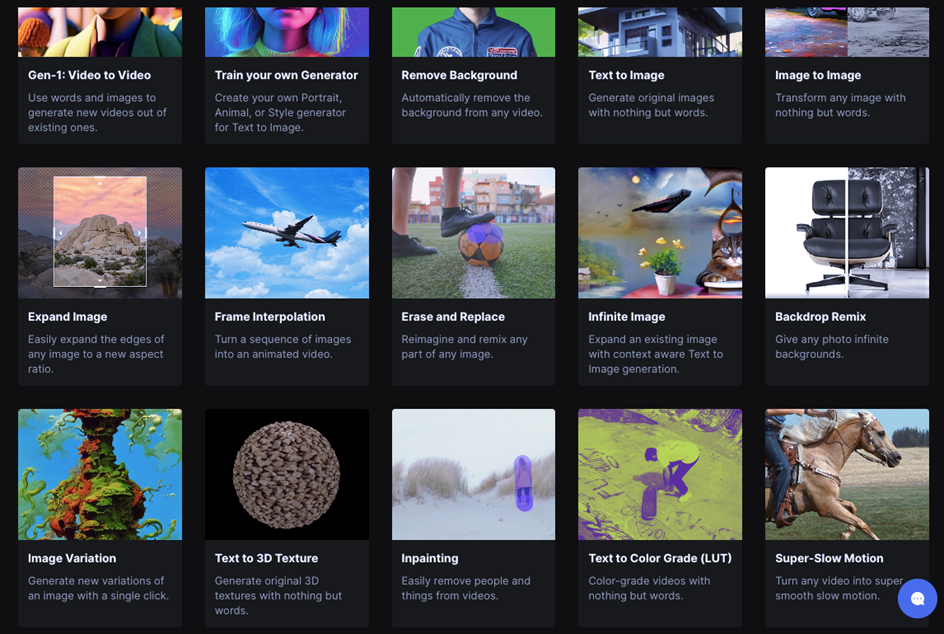
Task: Click 'Reimagine and remix any part' description
Action: pos(464,347)
